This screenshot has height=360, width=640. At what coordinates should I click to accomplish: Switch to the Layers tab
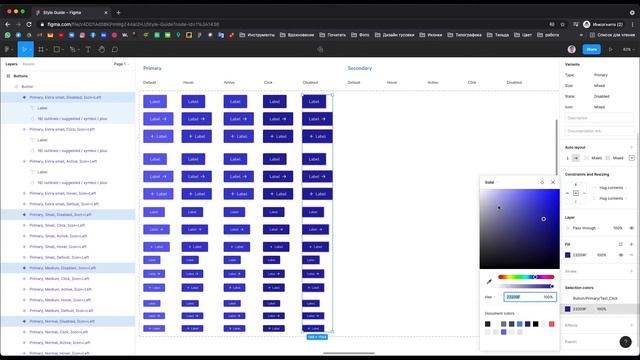click(x=11, y=64)
